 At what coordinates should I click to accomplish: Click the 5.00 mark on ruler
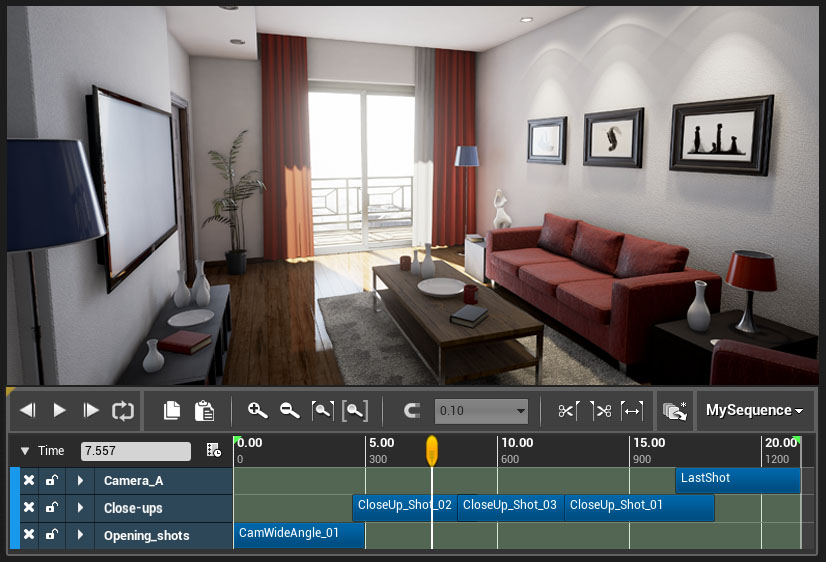pos(381,442)
